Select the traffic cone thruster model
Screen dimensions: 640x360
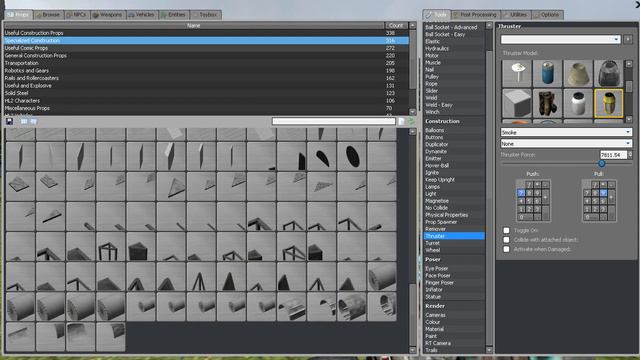578,73
